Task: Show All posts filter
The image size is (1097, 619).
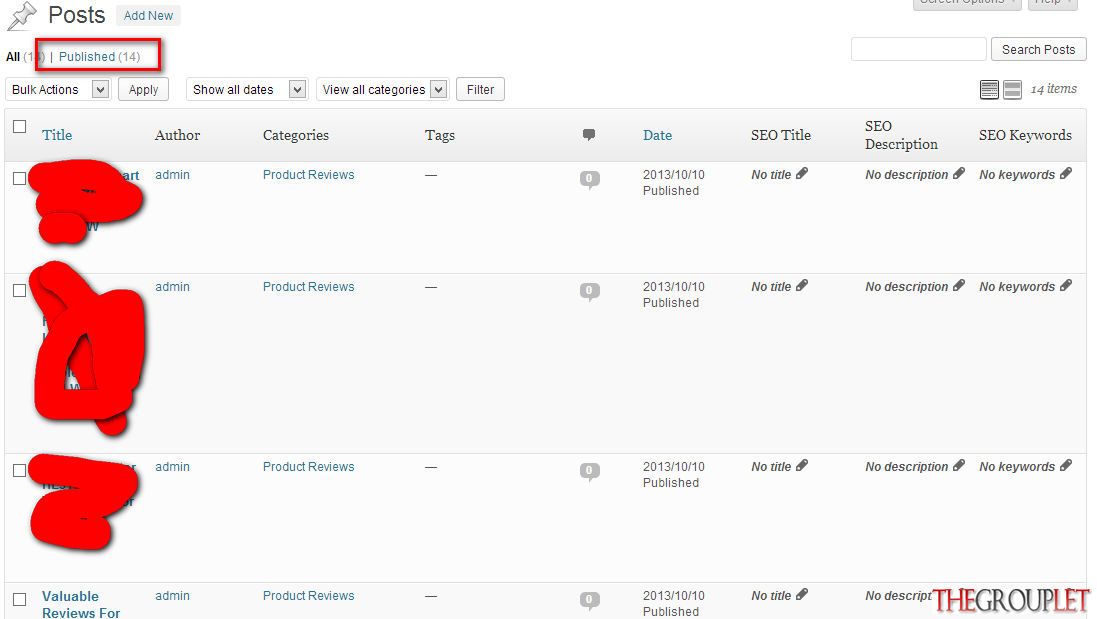Action: (x=13, y=57)
